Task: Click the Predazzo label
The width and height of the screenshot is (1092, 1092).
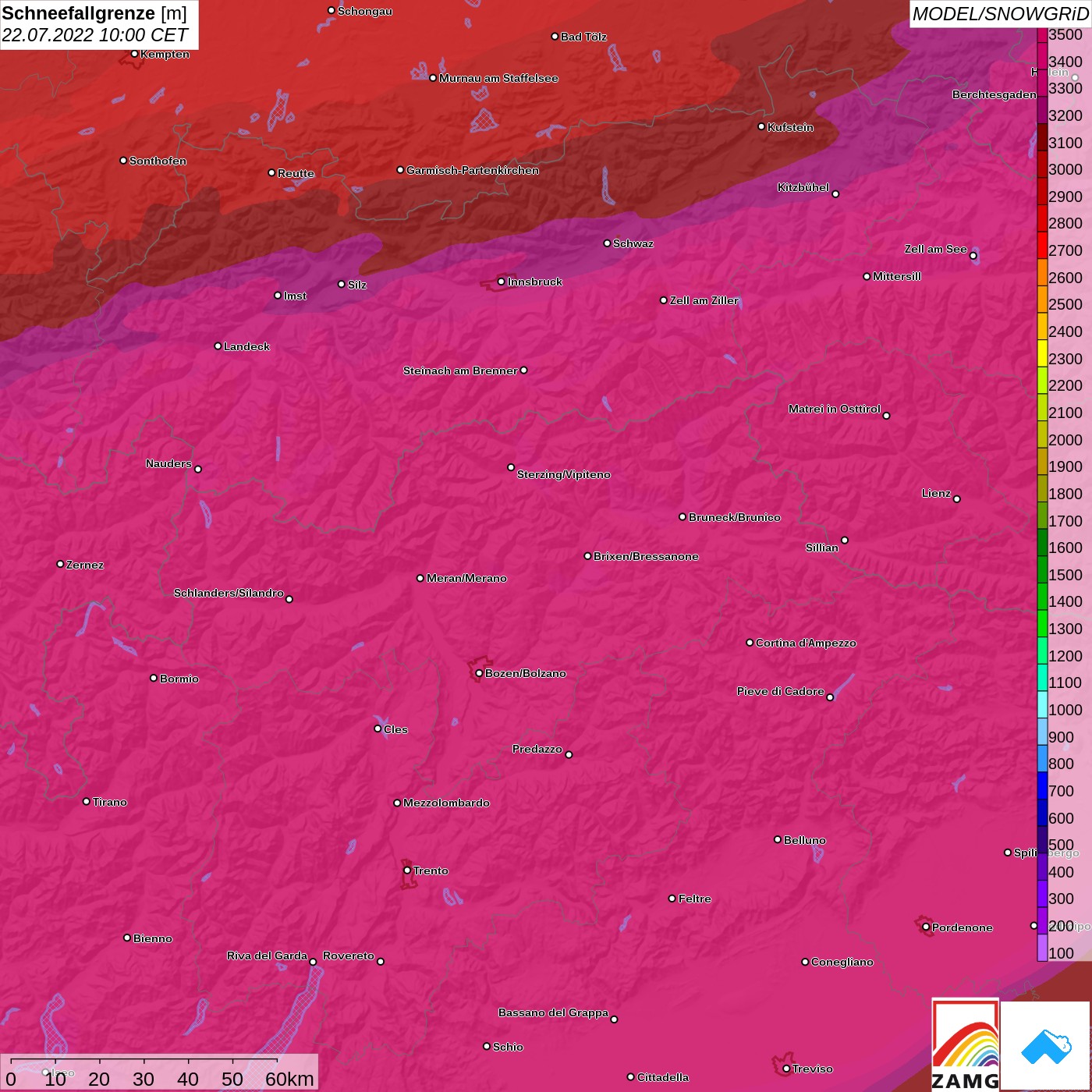Action: point(537,749)
